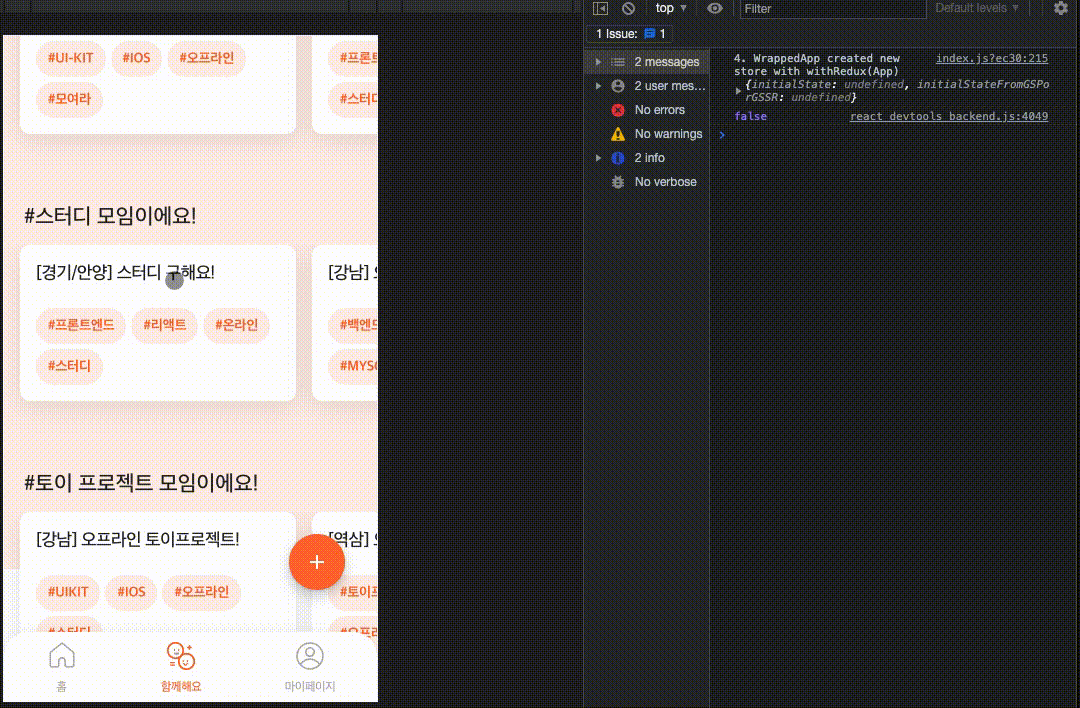The height and width of the screenshot is (708, 1080).
Task: Click the verbose bug icon
Action: pyautogui.click(x=618, y=182)
